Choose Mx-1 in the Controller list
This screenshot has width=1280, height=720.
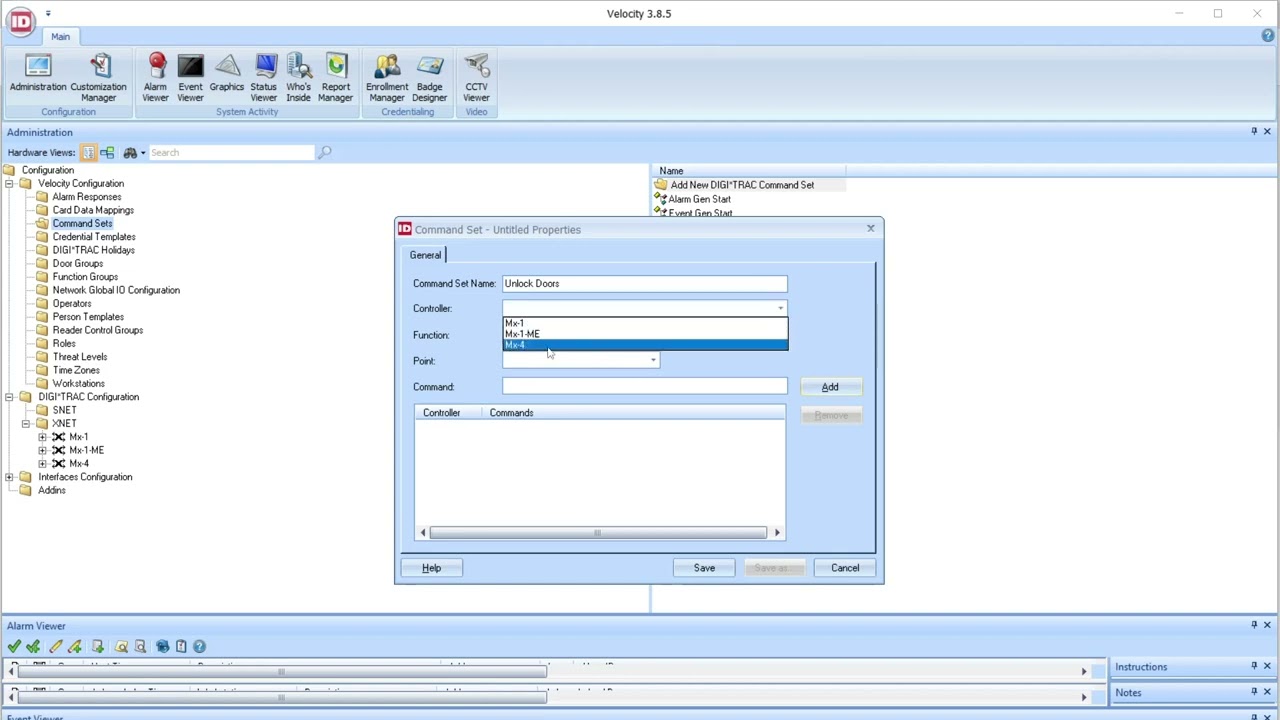pyautogui.click(x=645, y=323)
